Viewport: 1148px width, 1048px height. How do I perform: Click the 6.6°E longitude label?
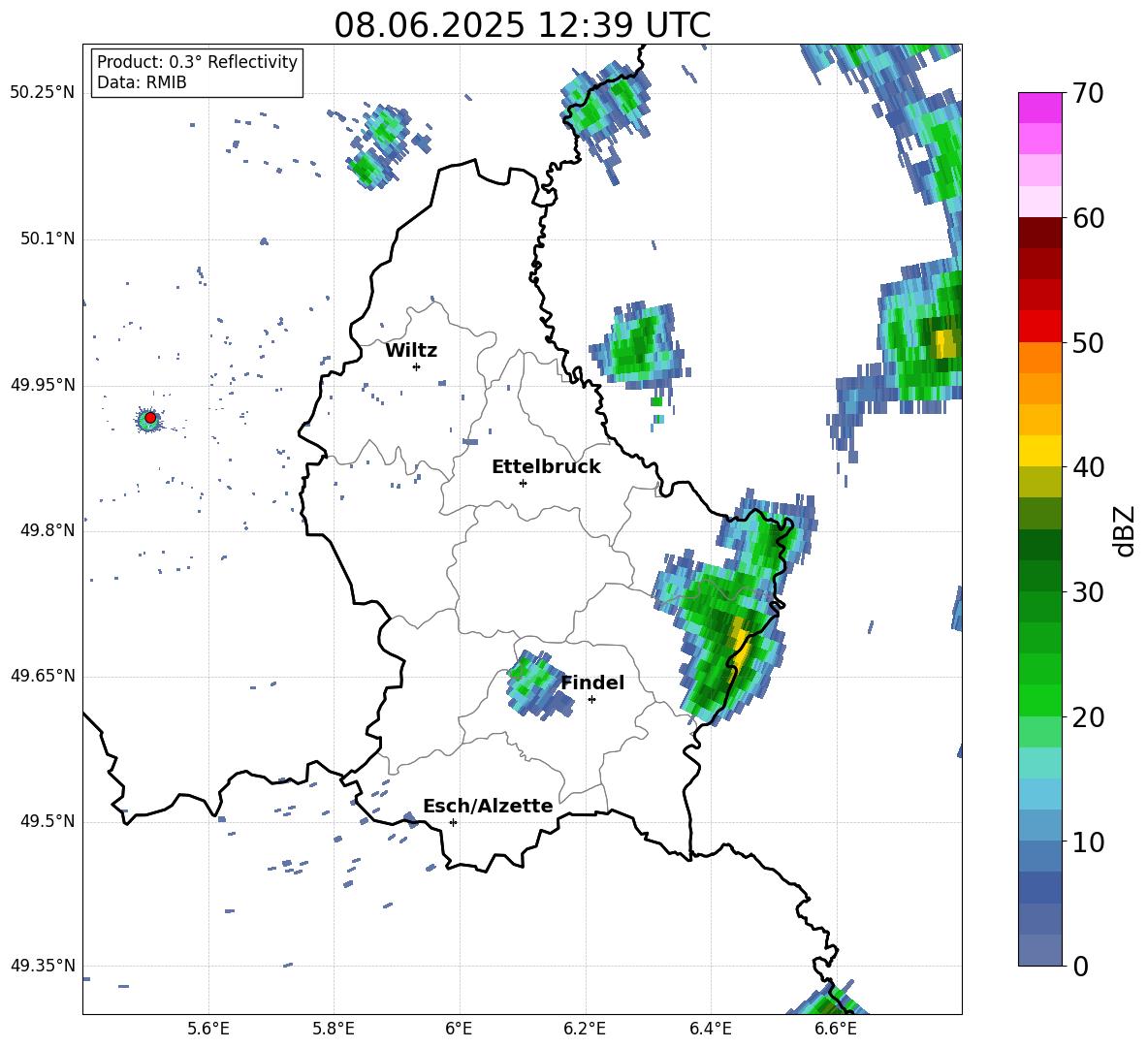(x=836, y=1029)
